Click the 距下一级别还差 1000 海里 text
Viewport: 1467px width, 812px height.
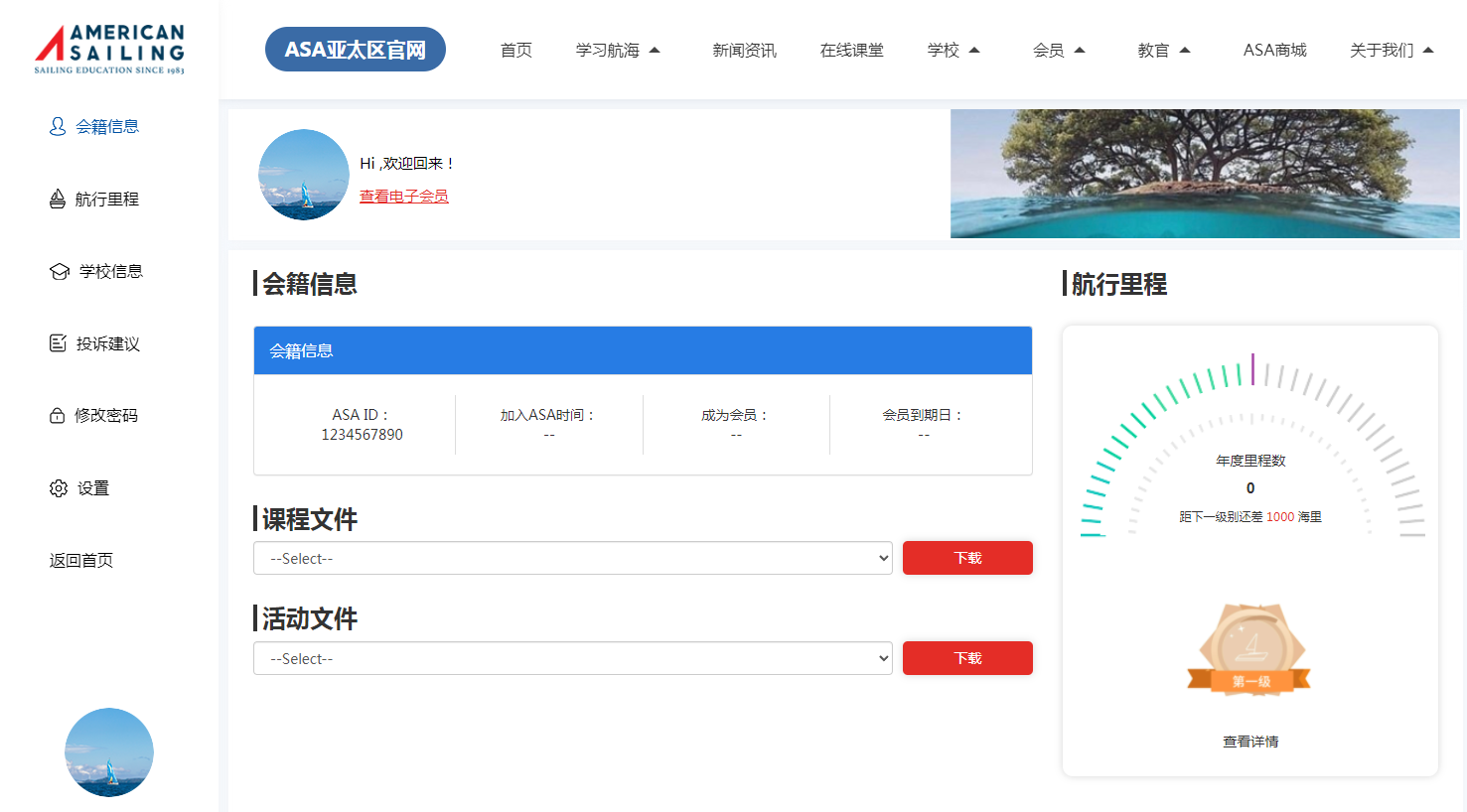click(1250, 517)
